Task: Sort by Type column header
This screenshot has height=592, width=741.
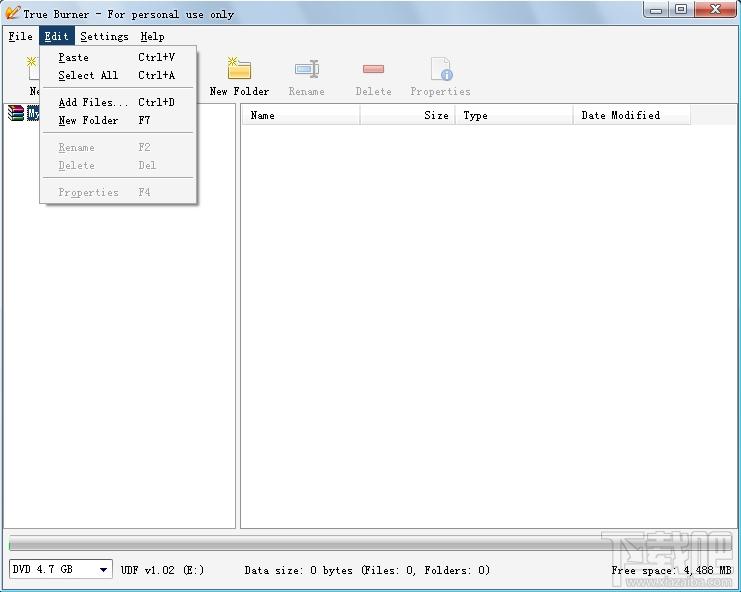Action: tap(514, 115)
